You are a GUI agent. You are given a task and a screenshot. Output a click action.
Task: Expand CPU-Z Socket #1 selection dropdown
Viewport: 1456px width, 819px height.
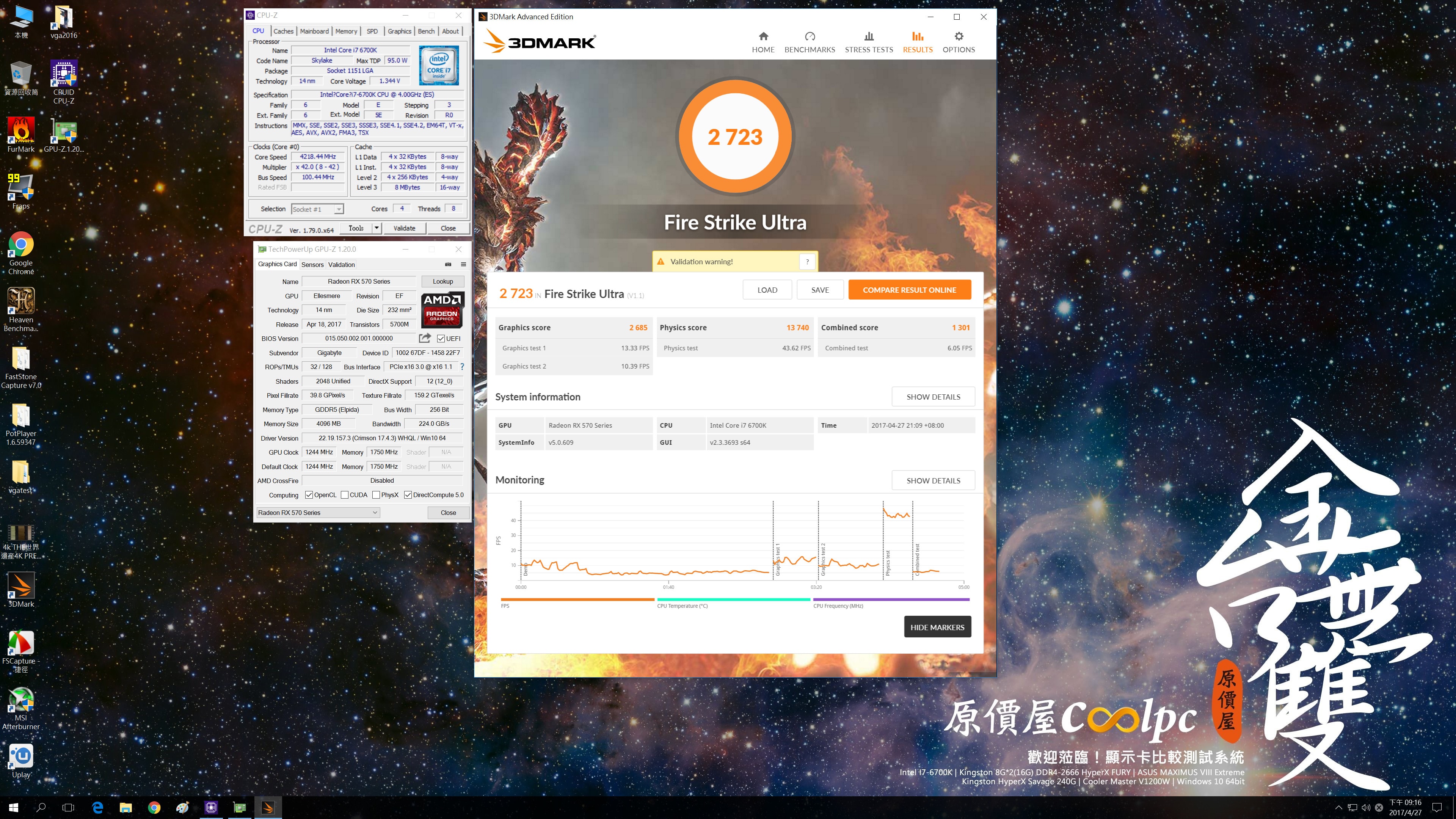pyautogui.click(x=339, y=209)
